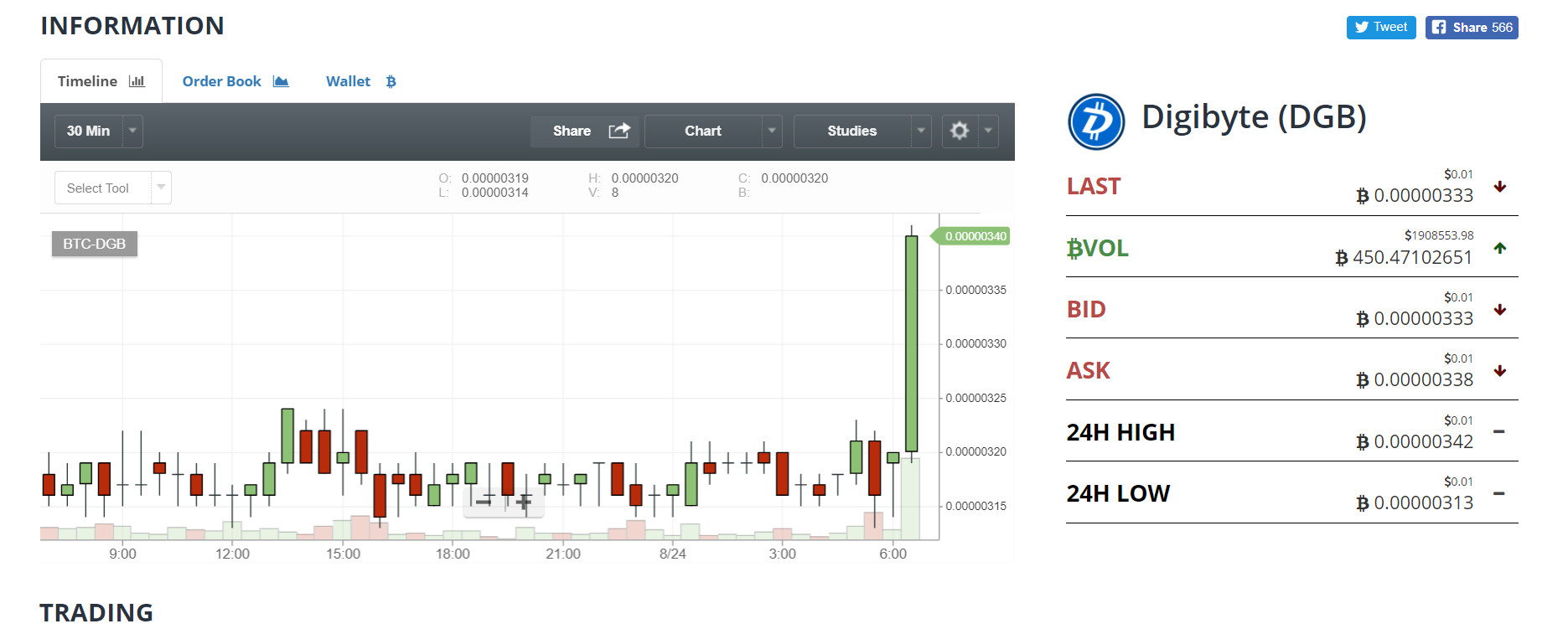Expand the Studies dropdown

(x=862, y=131)
